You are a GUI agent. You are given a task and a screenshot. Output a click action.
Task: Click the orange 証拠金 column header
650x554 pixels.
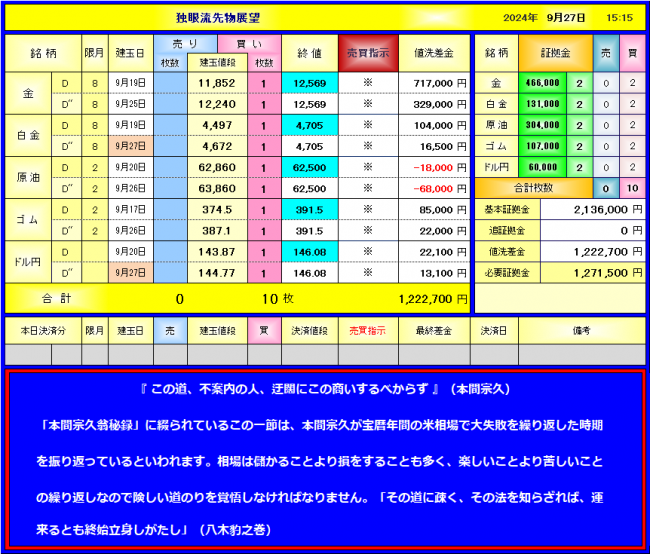pos(555,53)
